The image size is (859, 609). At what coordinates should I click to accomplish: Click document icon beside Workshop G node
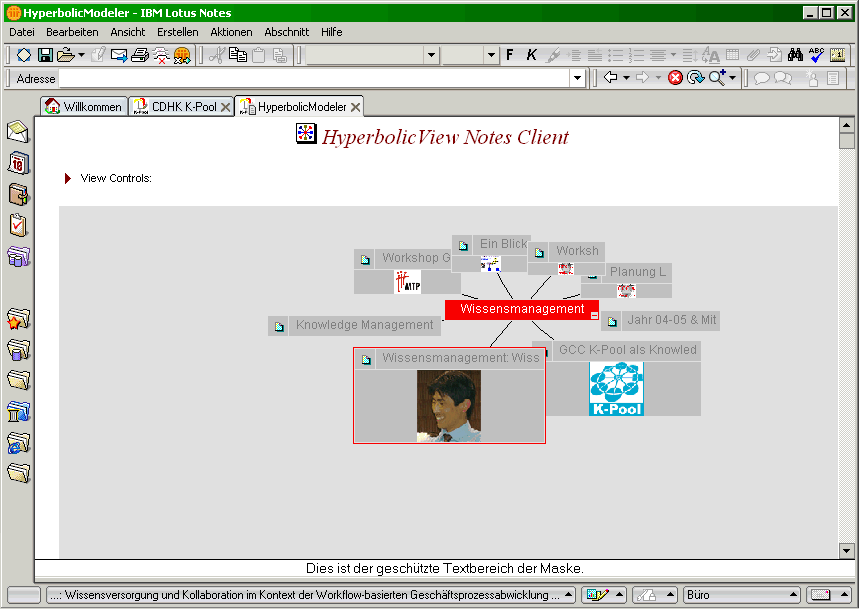(x=365, y=260)
